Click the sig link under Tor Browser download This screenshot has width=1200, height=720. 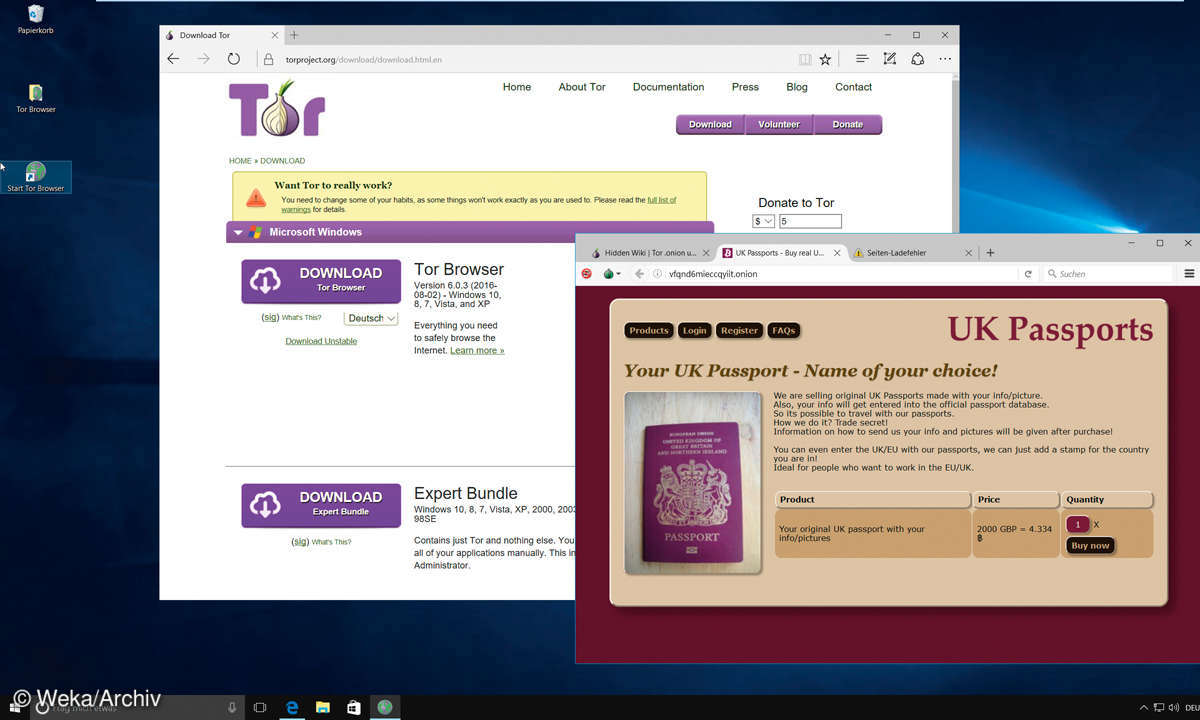tap(270, 317)
